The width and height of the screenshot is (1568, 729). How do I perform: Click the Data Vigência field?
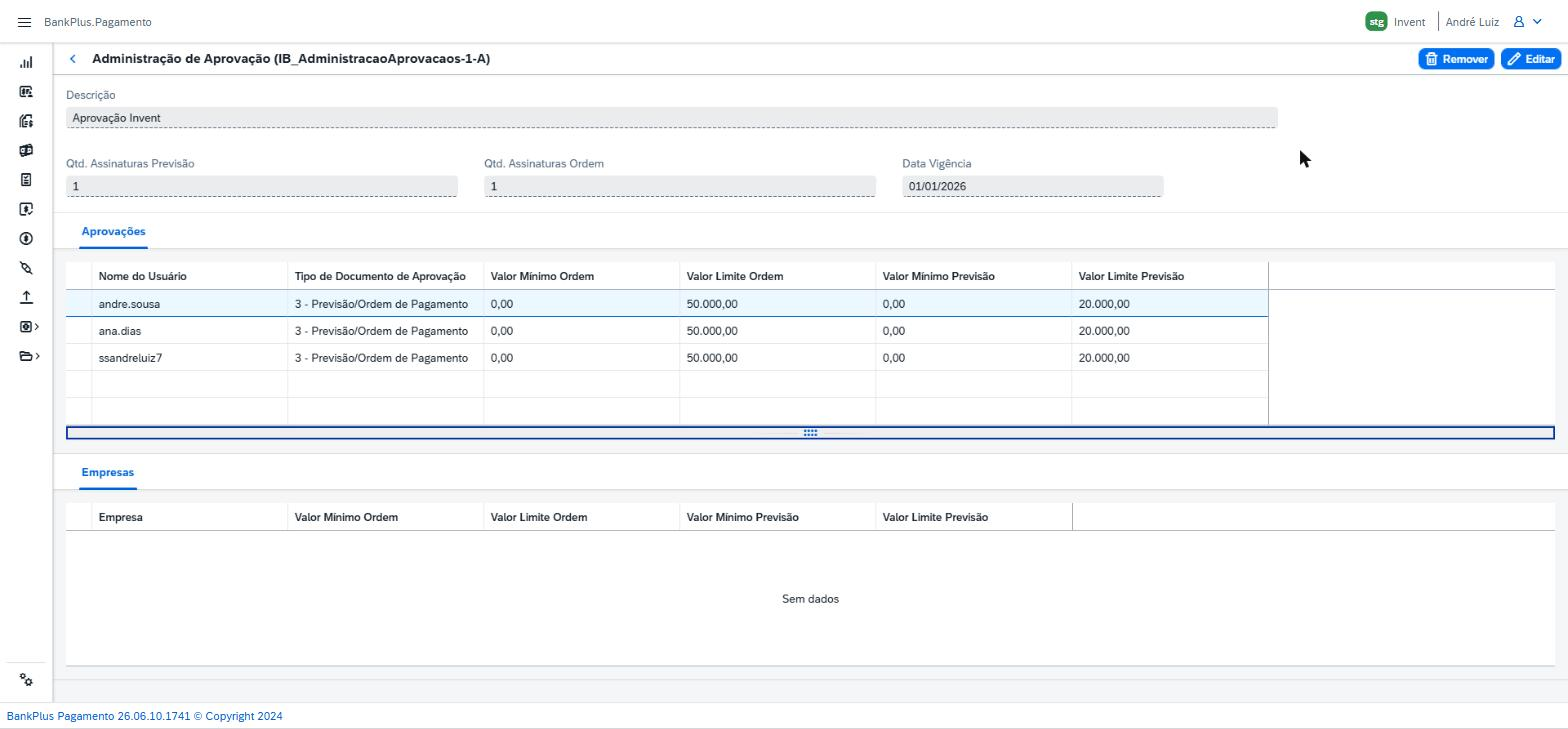(1032, 186)
